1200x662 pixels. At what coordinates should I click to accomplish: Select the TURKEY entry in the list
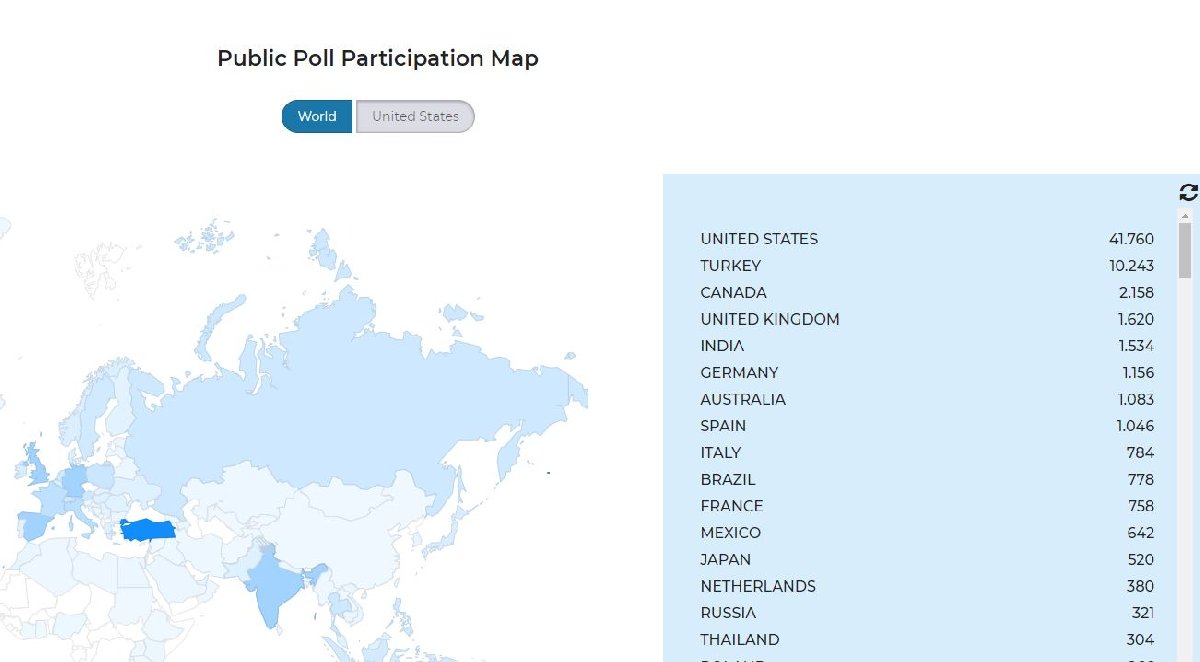(x=731, y=266)
